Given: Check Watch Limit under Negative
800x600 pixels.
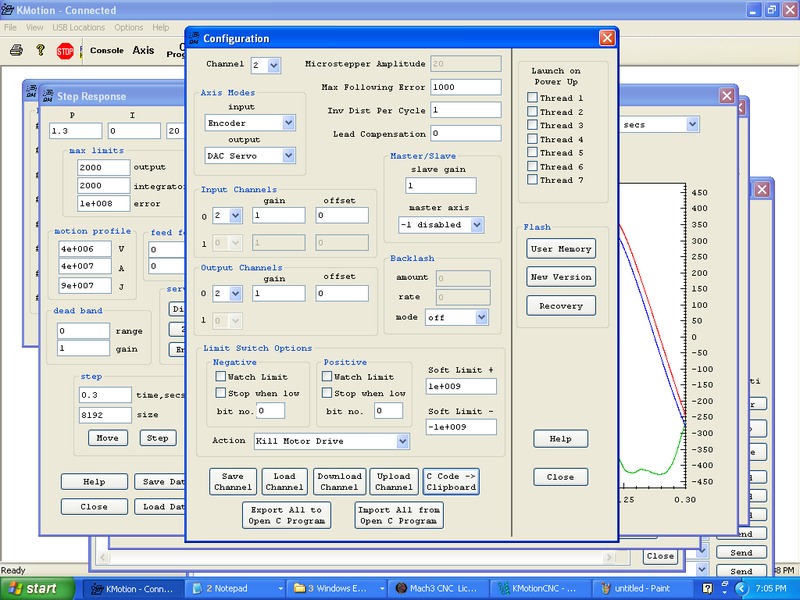Looking at the screenshot, I should click(221, 377).
